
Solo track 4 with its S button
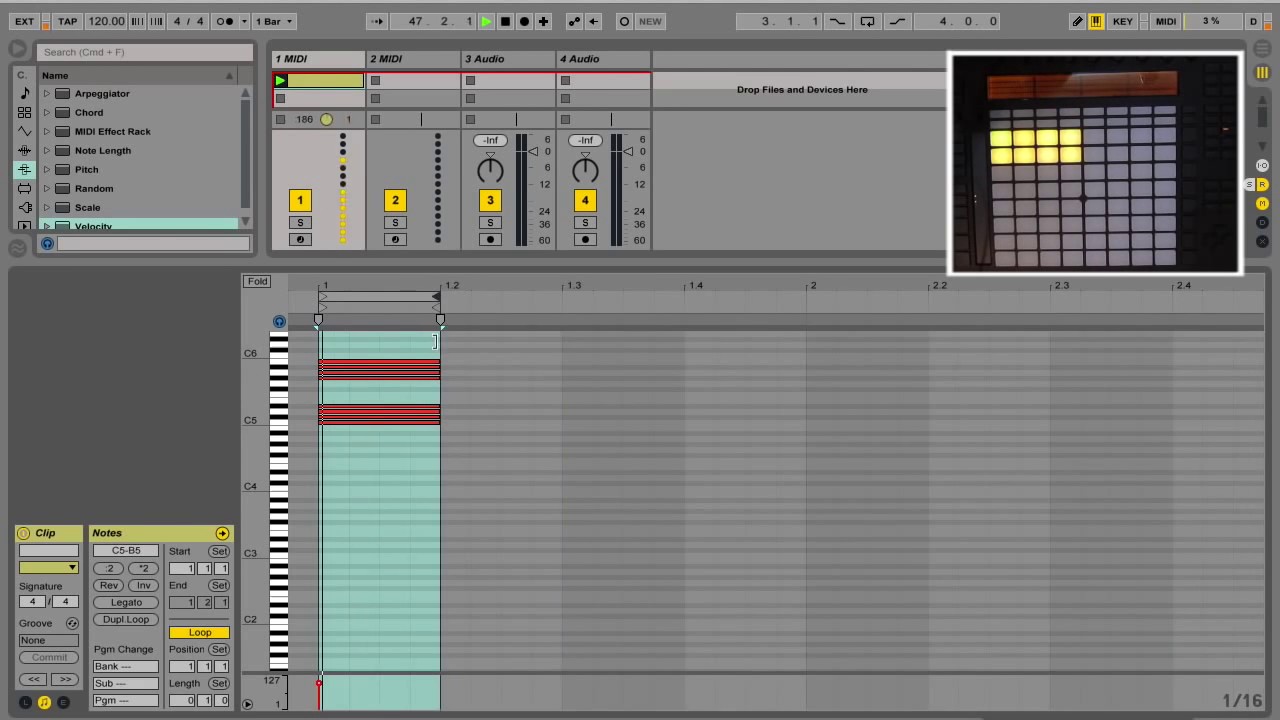coord(585,223)
